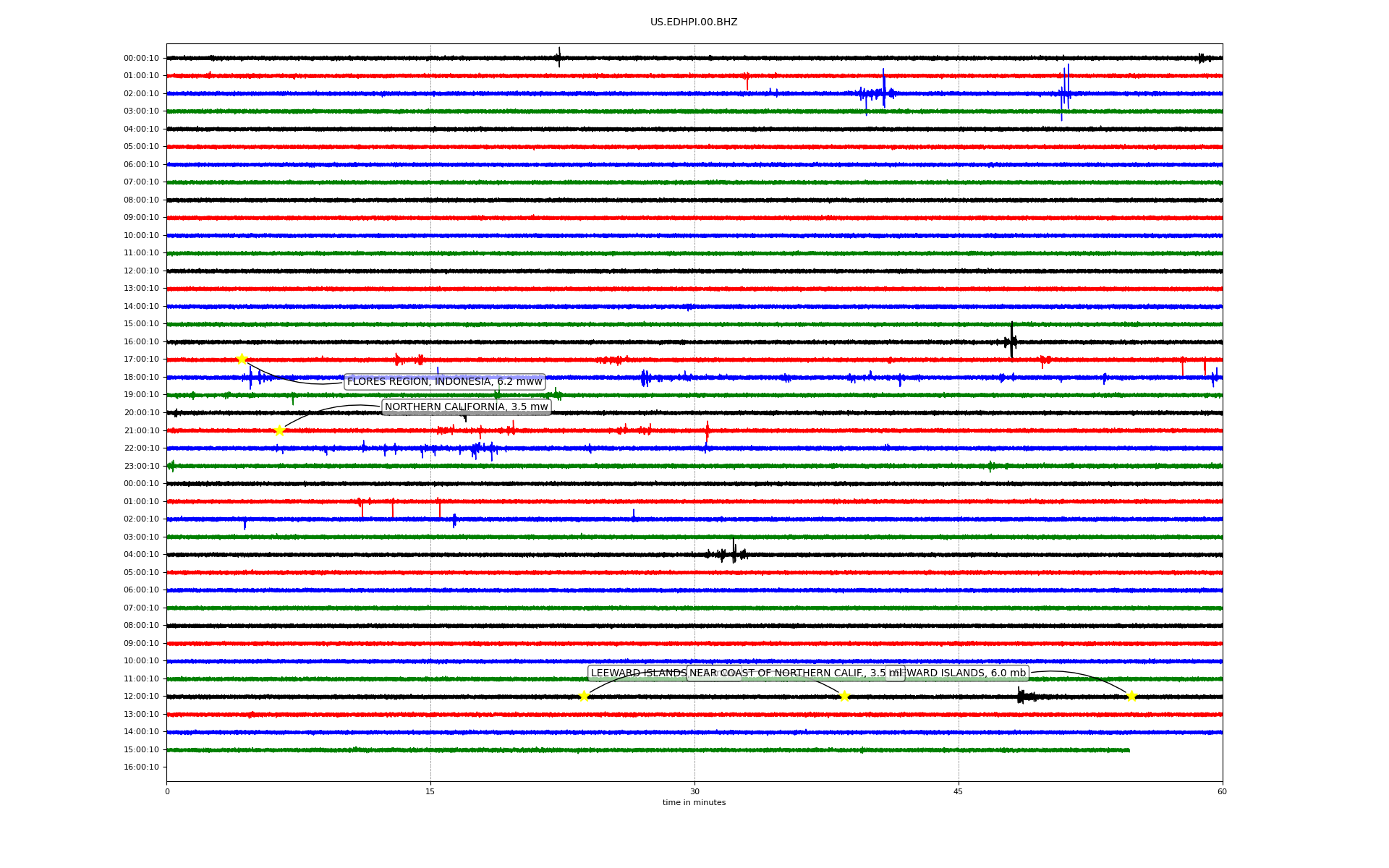
Task: Click the plot title US.EDHPI.00.BHZ
Action: click(x=694, y=22)
